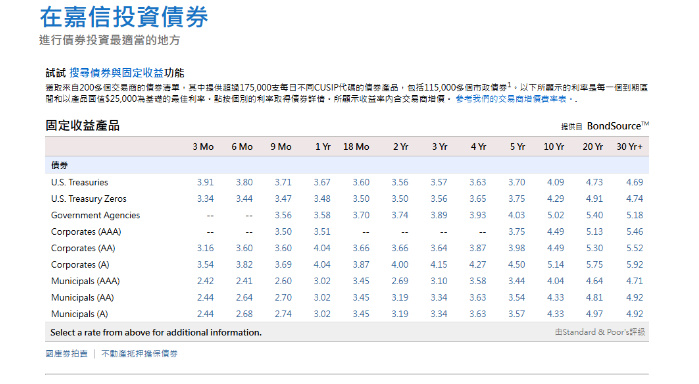Select Municipals (A) 5 Yr rate 3.57

pyautogui.click(x=517, y=314)
